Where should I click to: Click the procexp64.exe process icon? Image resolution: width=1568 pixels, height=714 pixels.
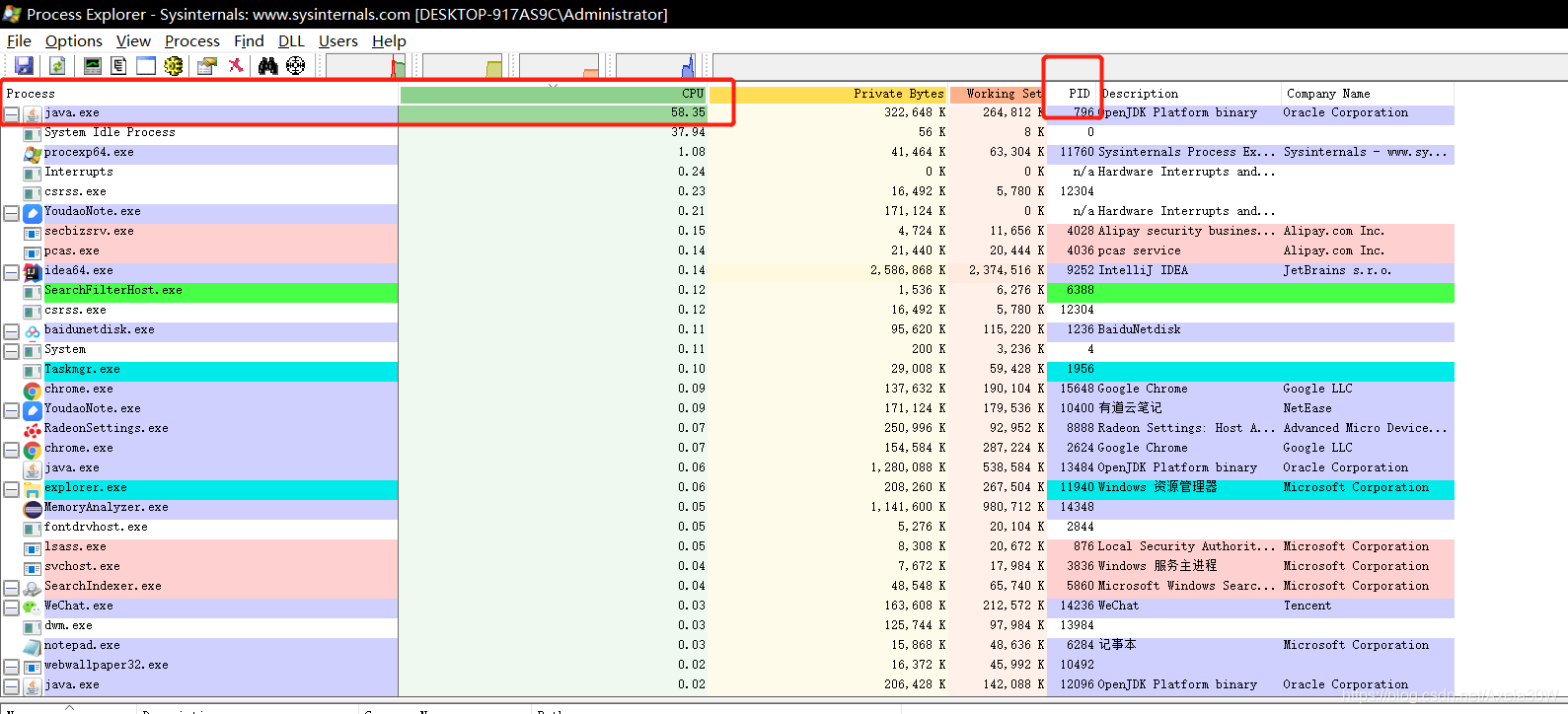coord(33,153)
